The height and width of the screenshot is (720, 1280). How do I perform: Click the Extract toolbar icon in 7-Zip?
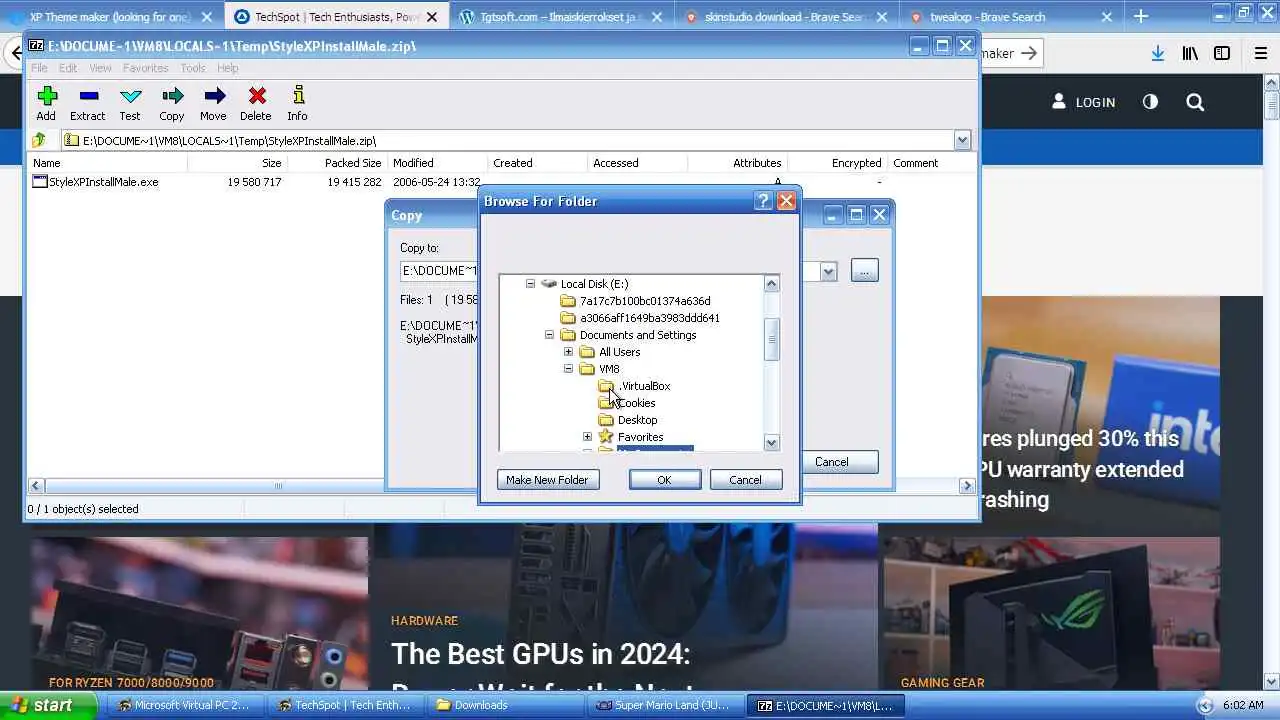point(88,96)
